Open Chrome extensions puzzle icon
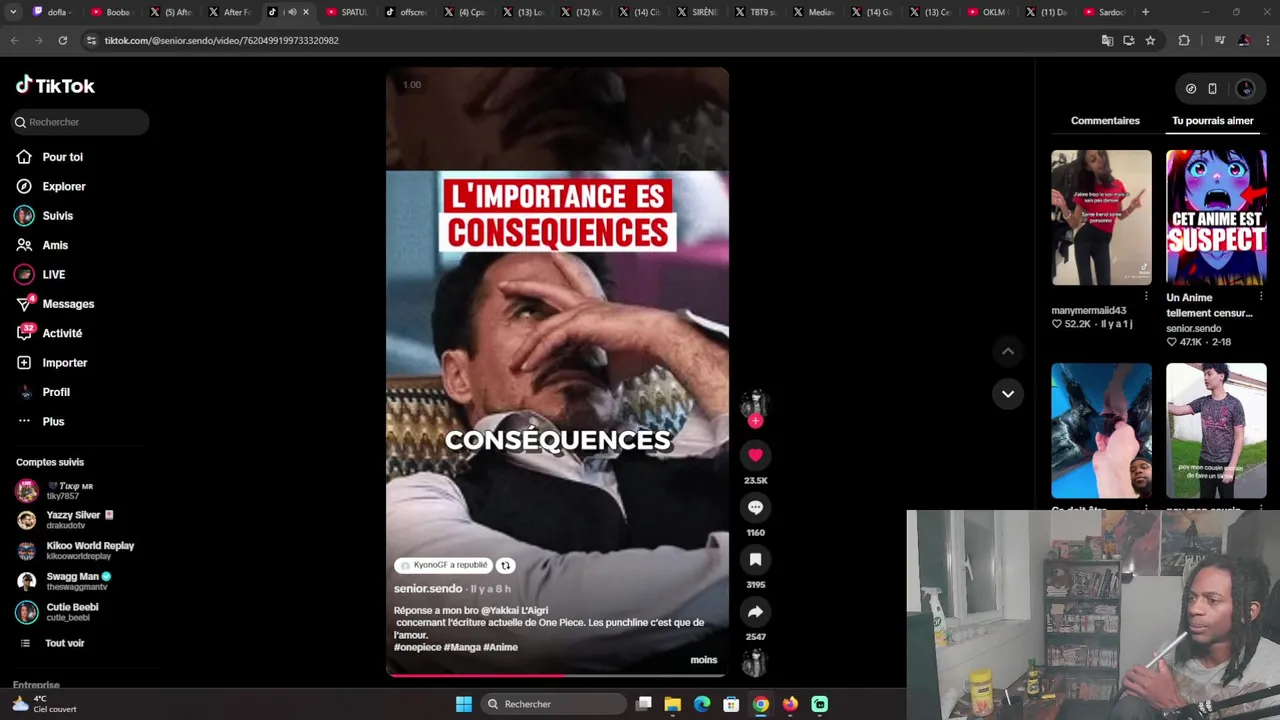Image resolution: width=1280 pixels, height=720 pixels. (x=1184, y=41)
